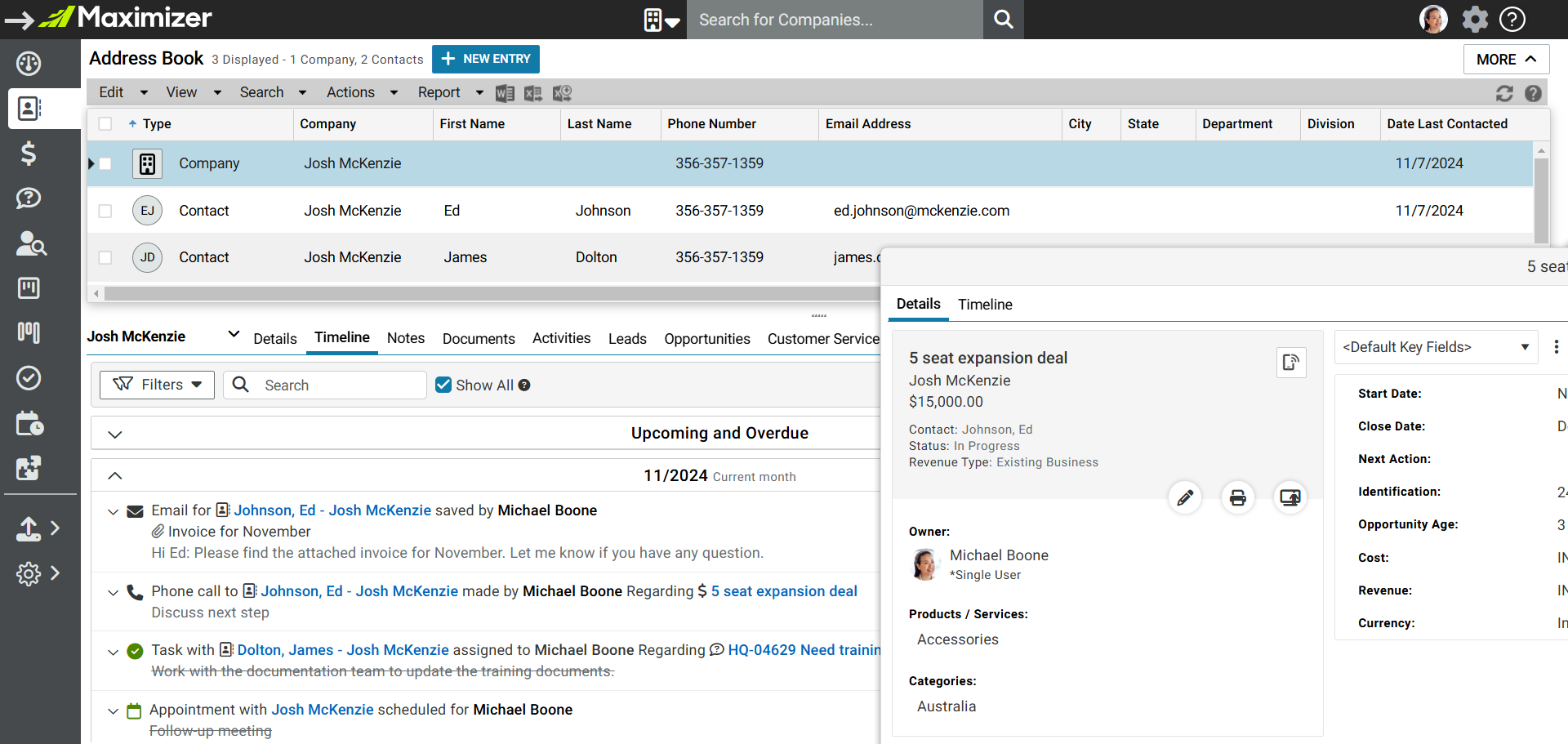This screenshot has height=744, width=1568.
Task: Collapse the Task with Dolton entry
Action: 113,652
